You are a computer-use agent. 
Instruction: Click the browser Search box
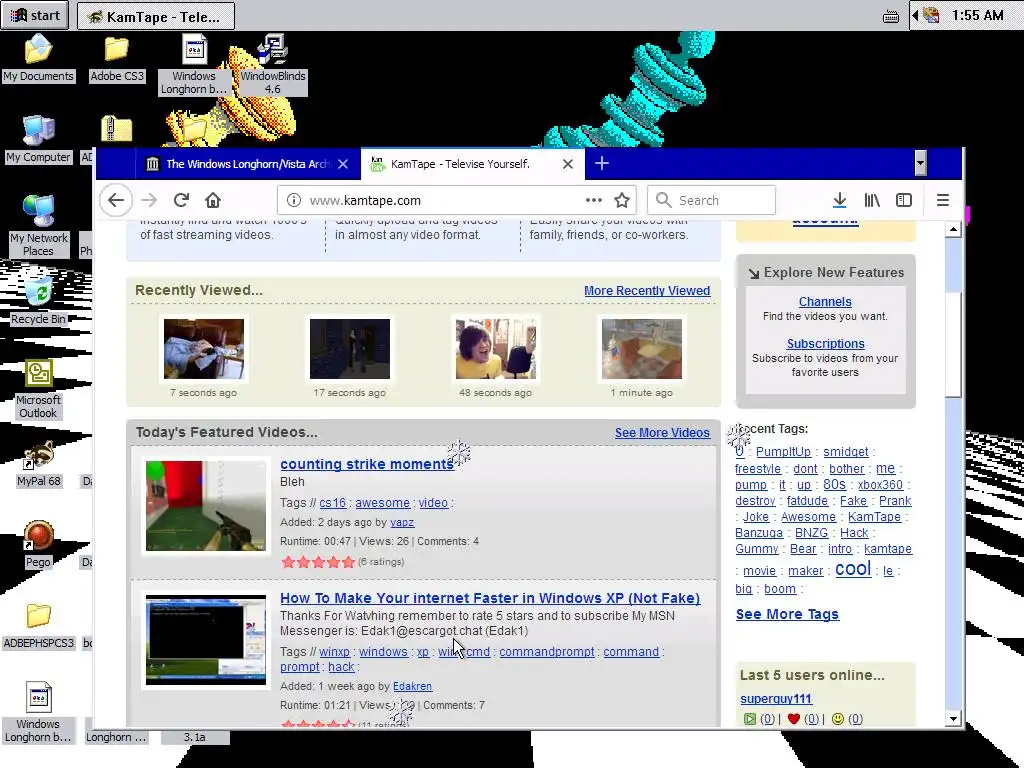[711, 200]
